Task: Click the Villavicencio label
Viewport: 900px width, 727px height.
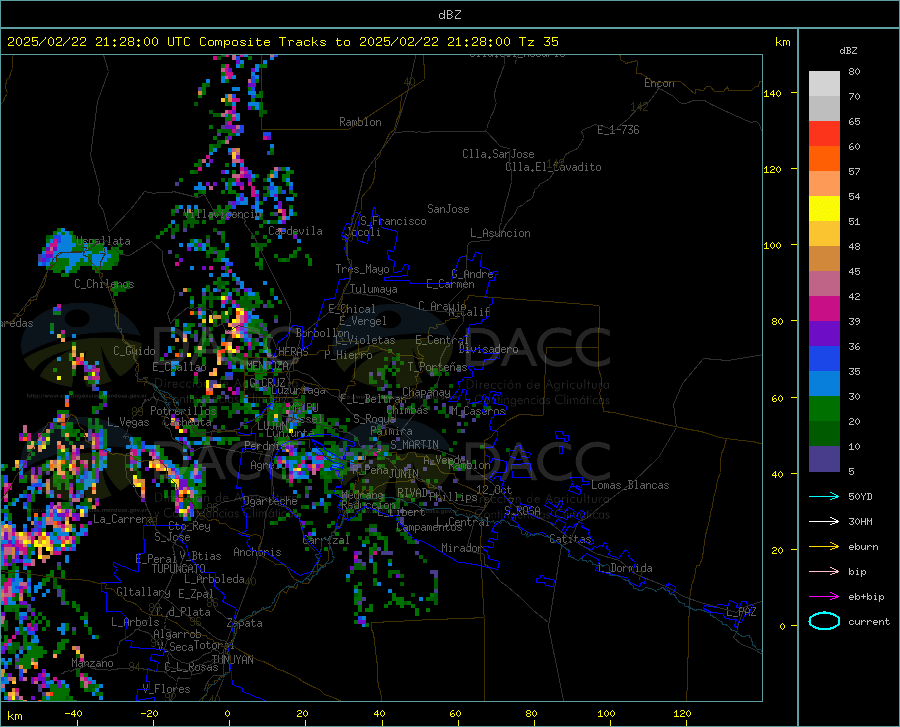Action: tap(223, 214)
